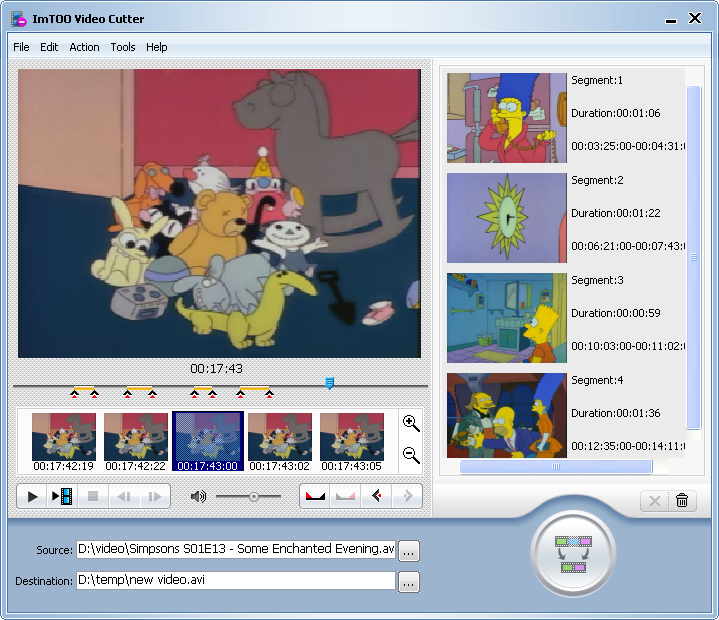Image resolution: width=719 pixels, height=620 pixels.
Task: Set the segment end point marker
Action: (x=345, y=496)
